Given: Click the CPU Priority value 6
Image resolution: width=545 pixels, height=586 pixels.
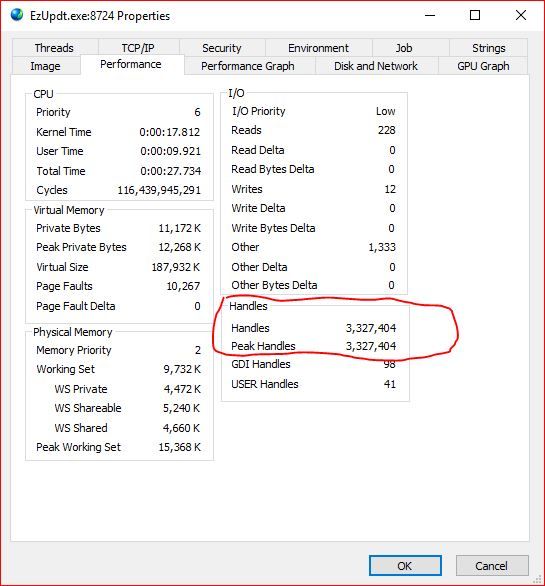Looking at the screenshot, I should tap(197, 112).
